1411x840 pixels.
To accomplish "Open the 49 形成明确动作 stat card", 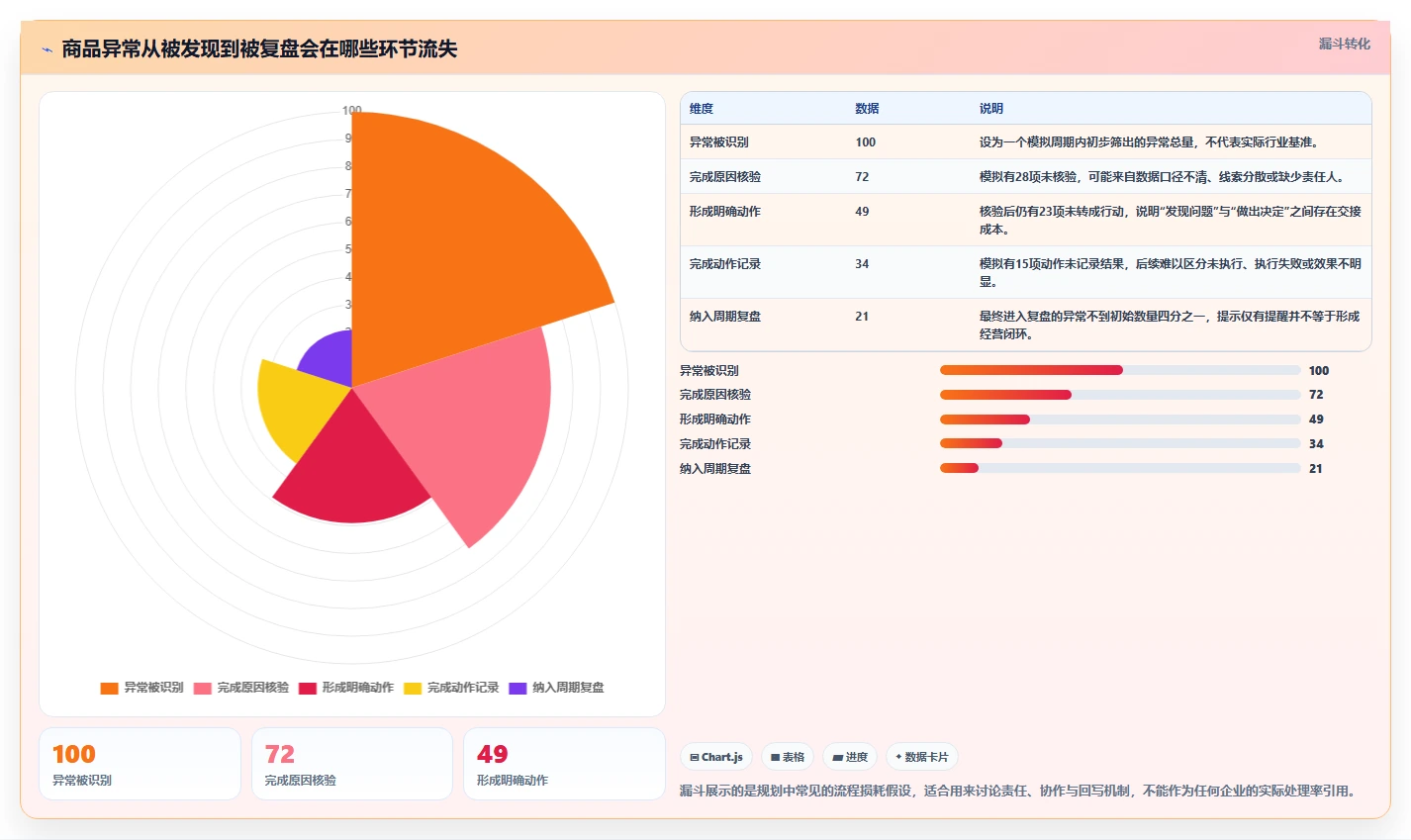I will tap(564, 764).
